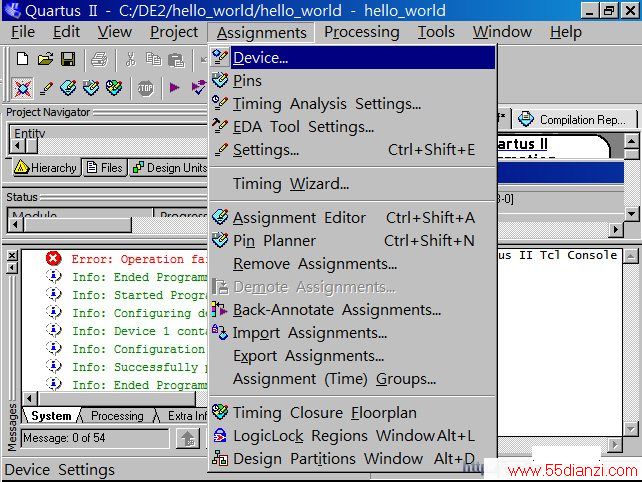Open the Processing menu
The height and width of the screenshot is (482, 642).
point(362,32)
